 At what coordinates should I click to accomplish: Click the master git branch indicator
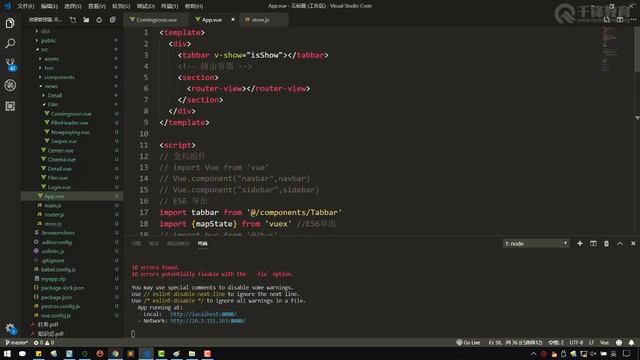(17, 342)
